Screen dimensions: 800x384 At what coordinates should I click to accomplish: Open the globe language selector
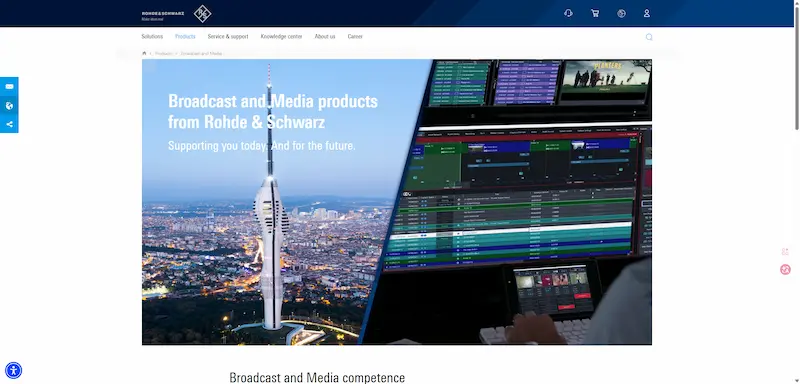pos(621,13)
